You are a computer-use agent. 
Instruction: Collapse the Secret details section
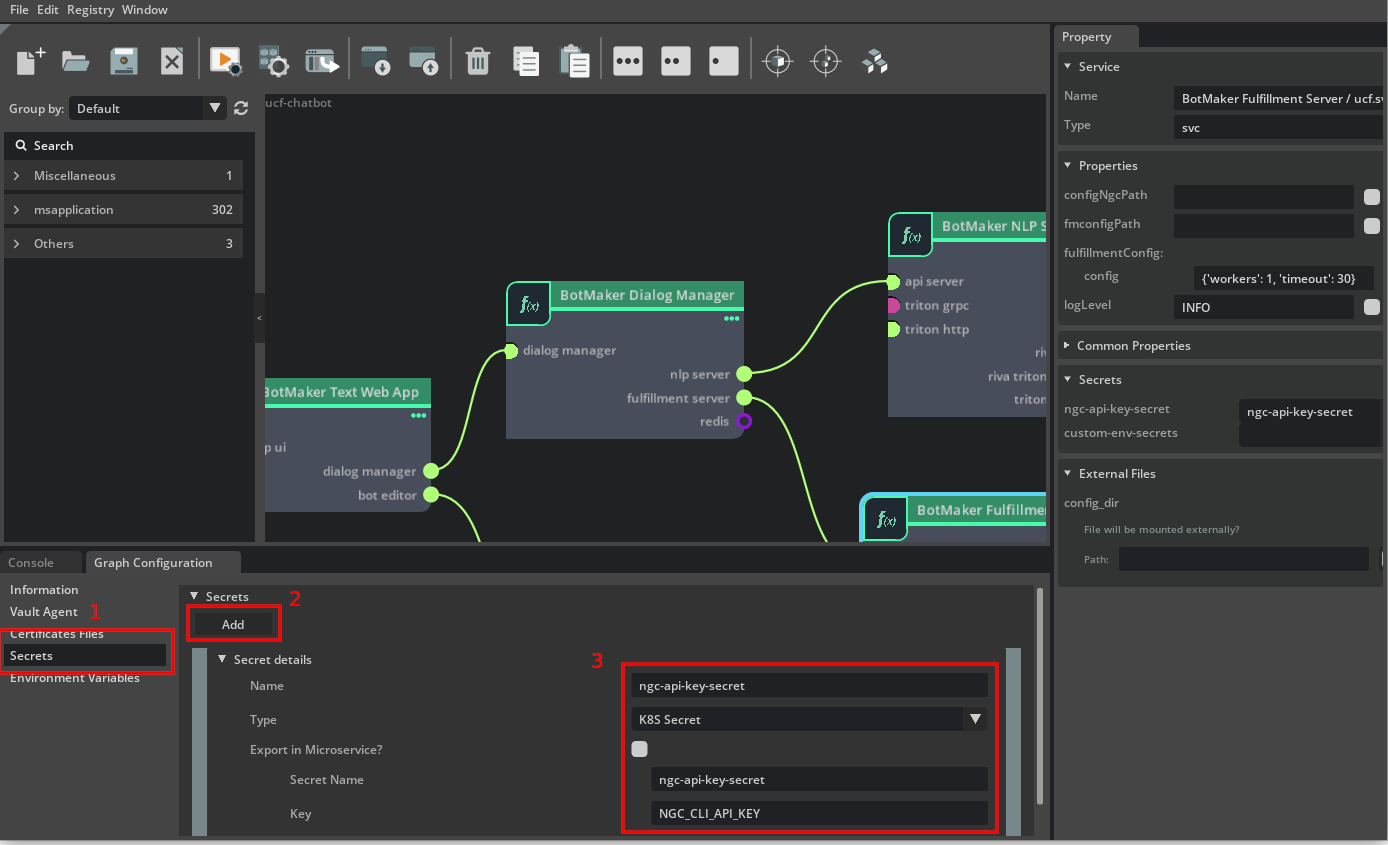[x=223, y=660]
